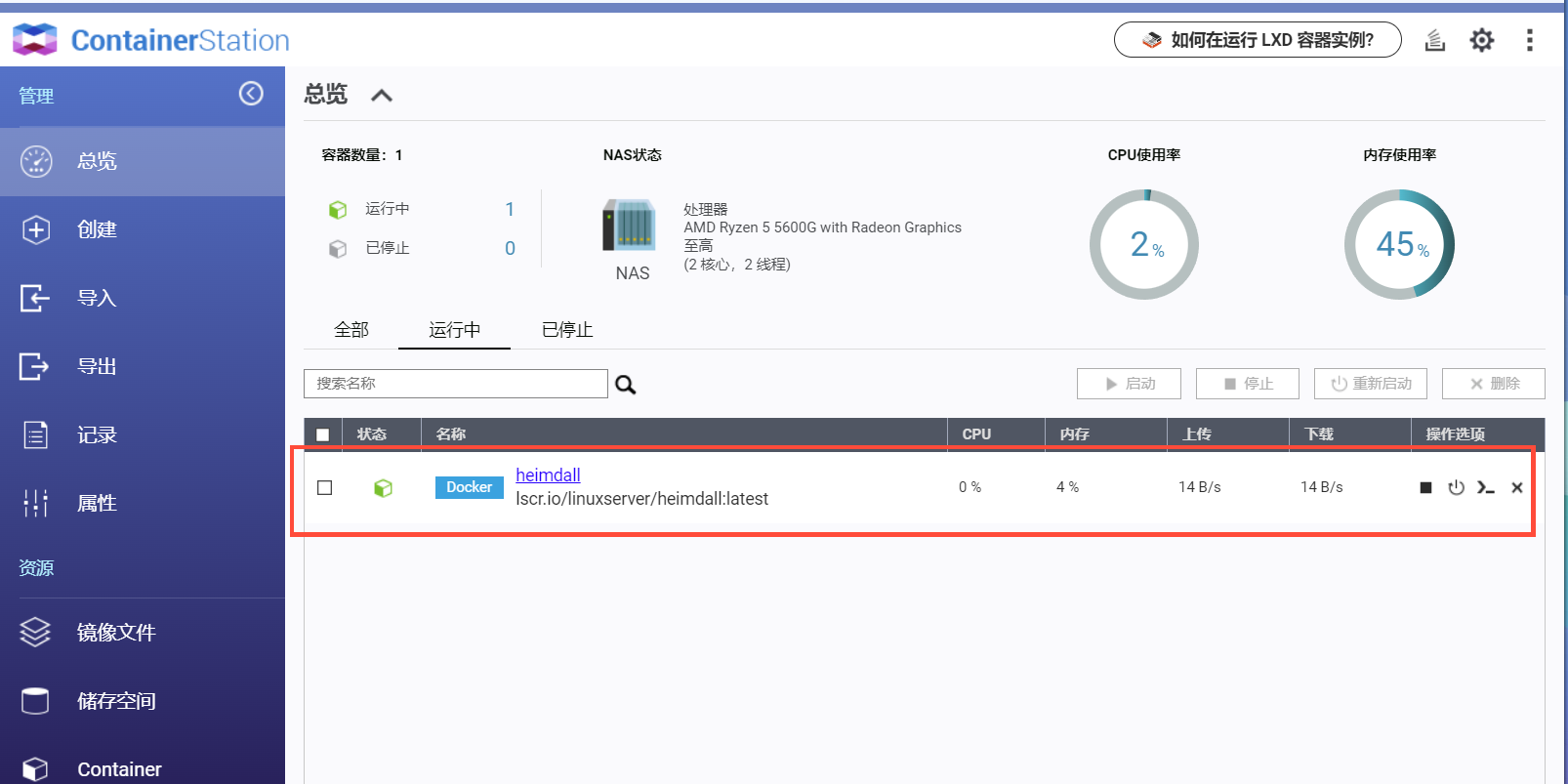Click the memory usage 45% gauge

(1400, 244)
